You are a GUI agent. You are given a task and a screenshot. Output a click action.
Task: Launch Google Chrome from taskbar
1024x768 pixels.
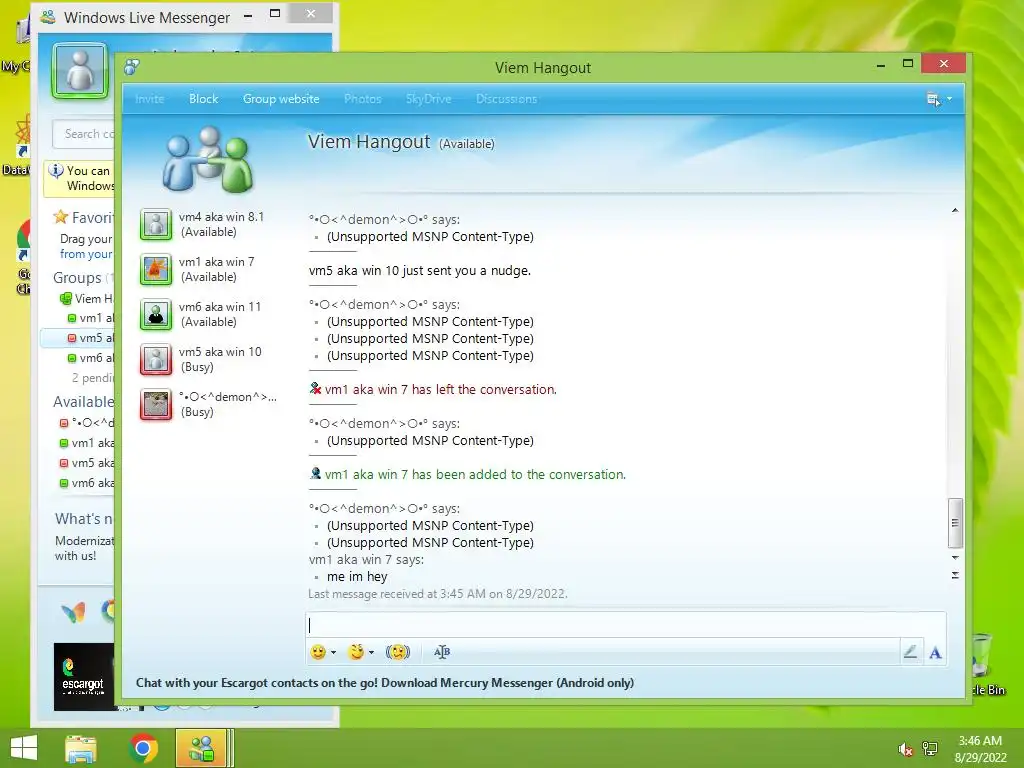coord(143,748)
